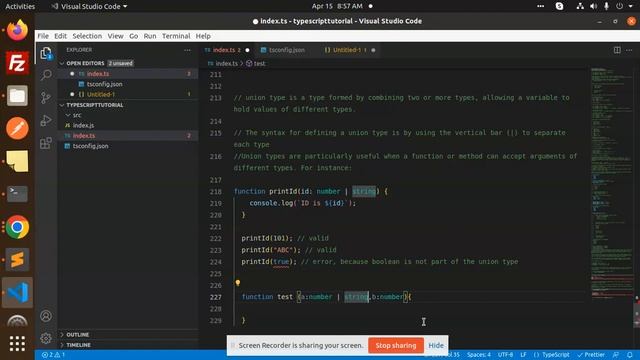
Task: Click the lightbulb code action icon
Action: click(x=238, y=282)
